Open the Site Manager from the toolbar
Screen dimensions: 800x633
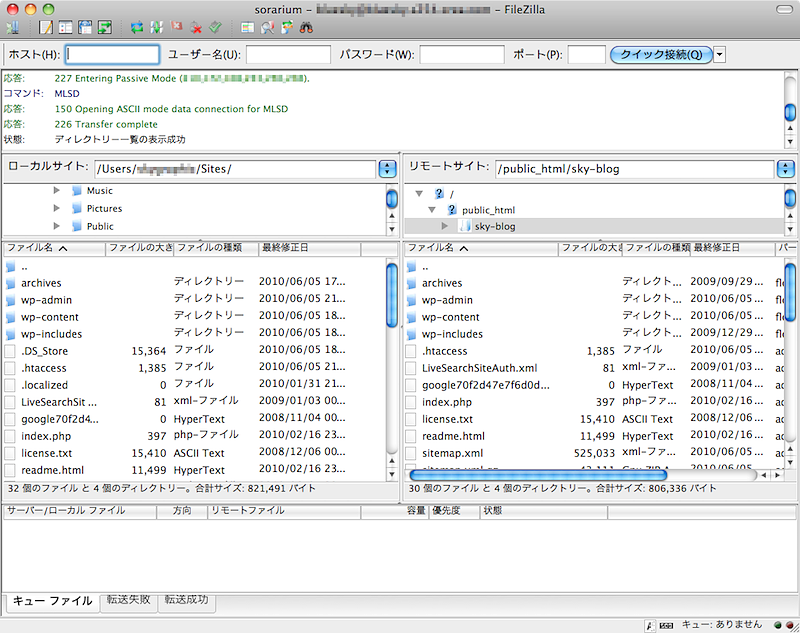pyautogui.click(x=12, y=28)
